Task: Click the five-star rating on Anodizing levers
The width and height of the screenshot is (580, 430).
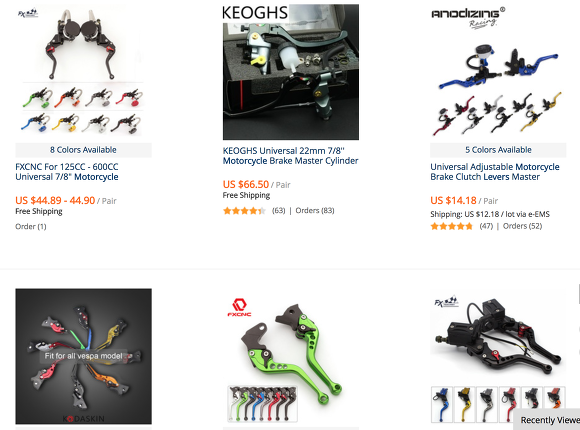Action: (x=452, y=226)
